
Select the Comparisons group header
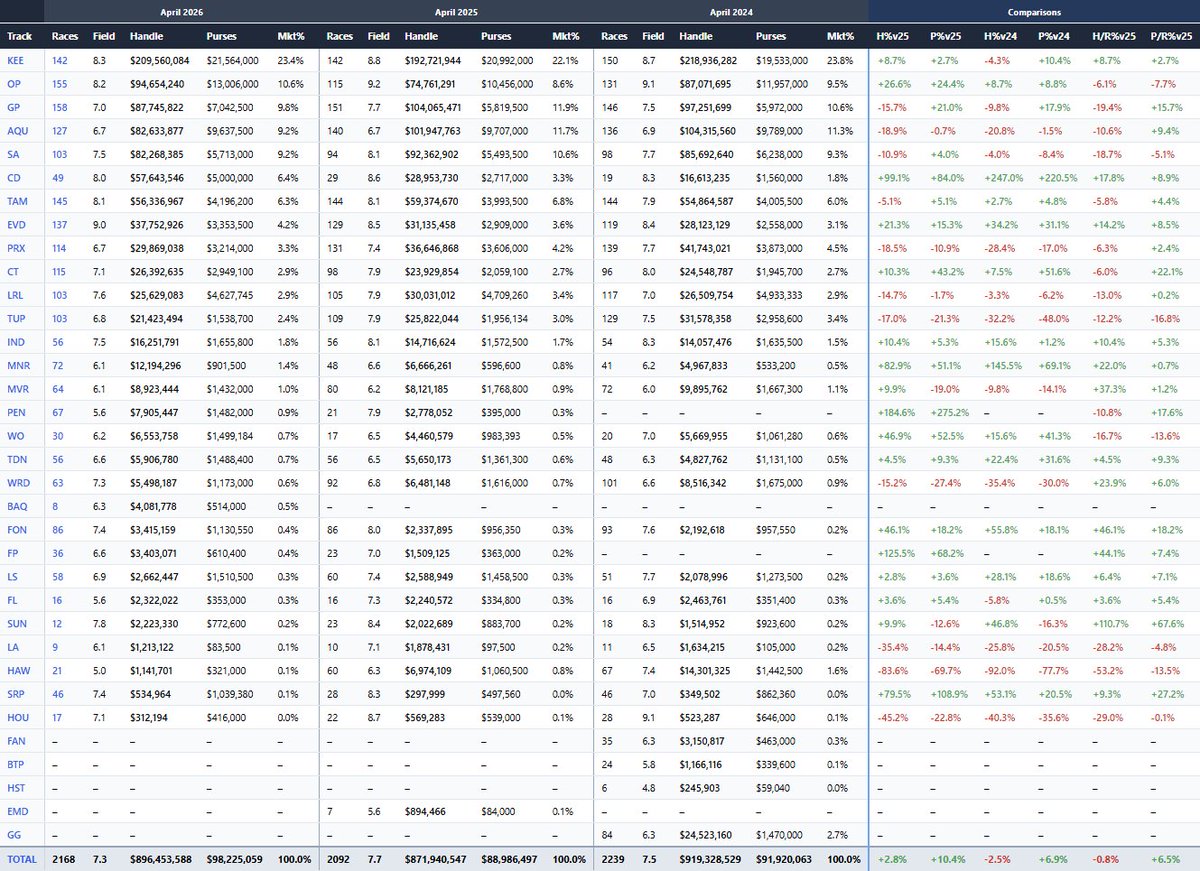click(1035, 12)
